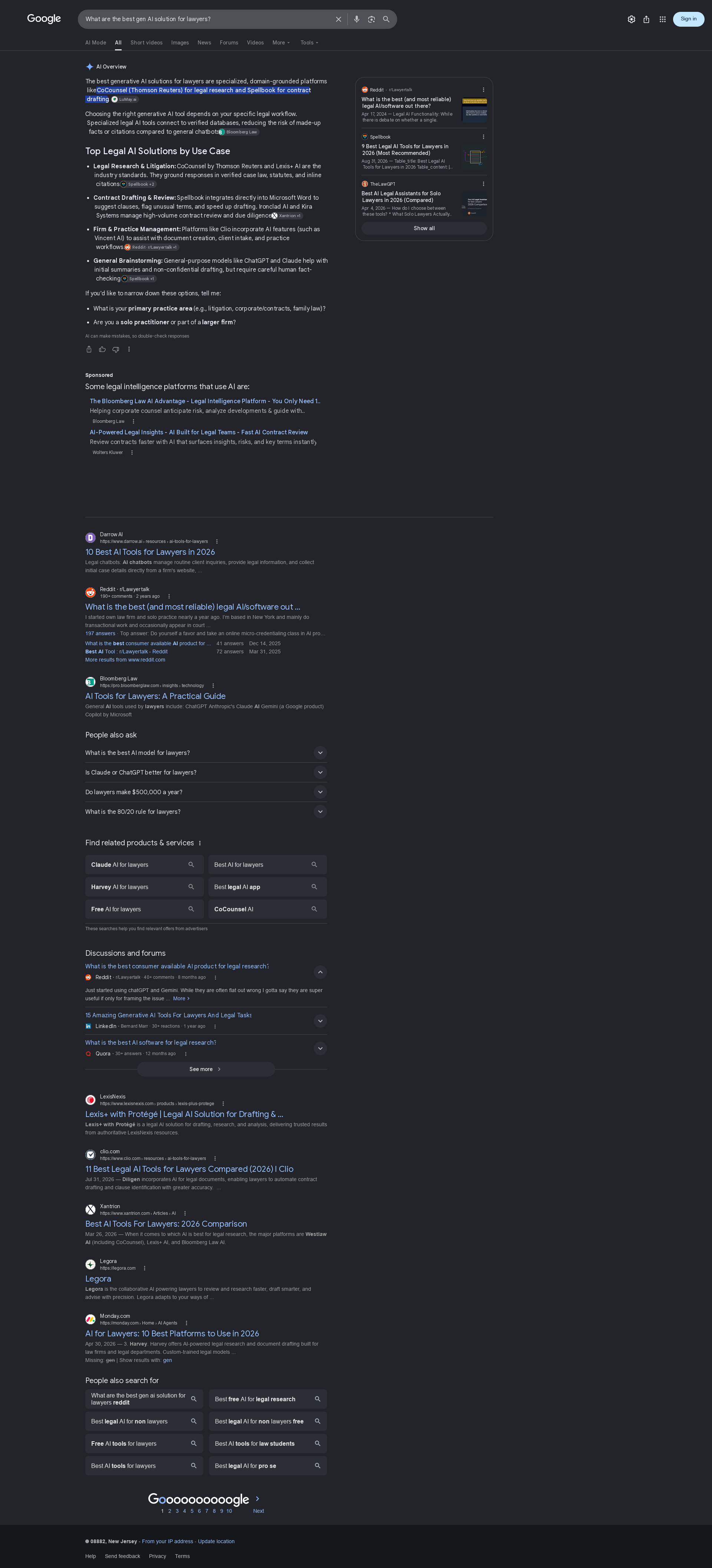Open the More search filters dropdown

coord(281,43)
